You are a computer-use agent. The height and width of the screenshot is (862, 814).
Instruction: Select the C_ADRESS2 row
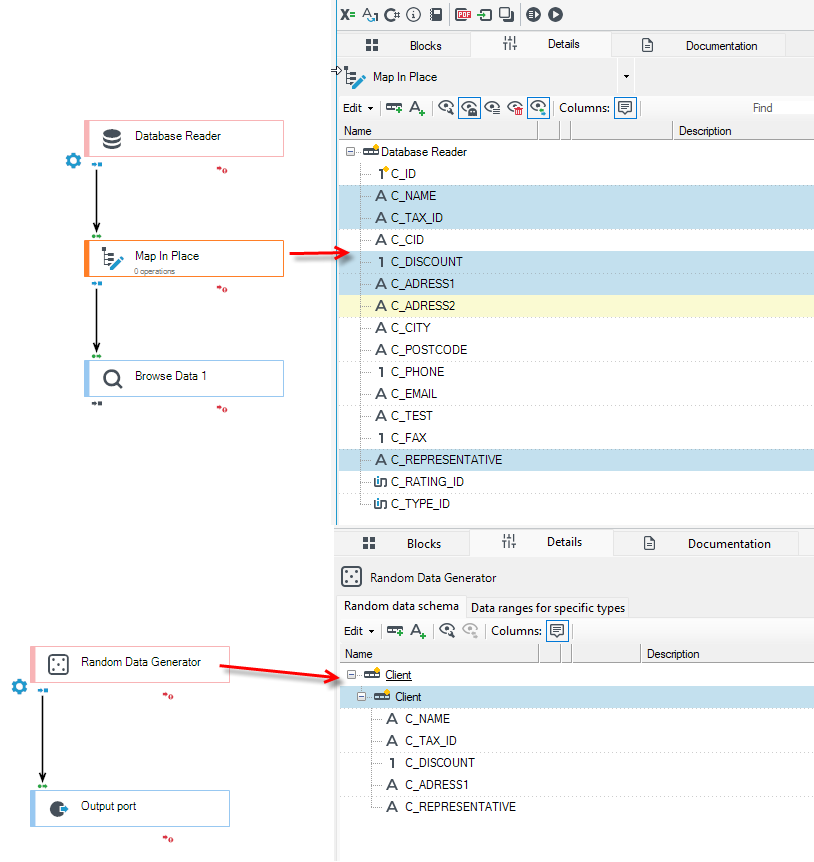[x=576, y=306]
